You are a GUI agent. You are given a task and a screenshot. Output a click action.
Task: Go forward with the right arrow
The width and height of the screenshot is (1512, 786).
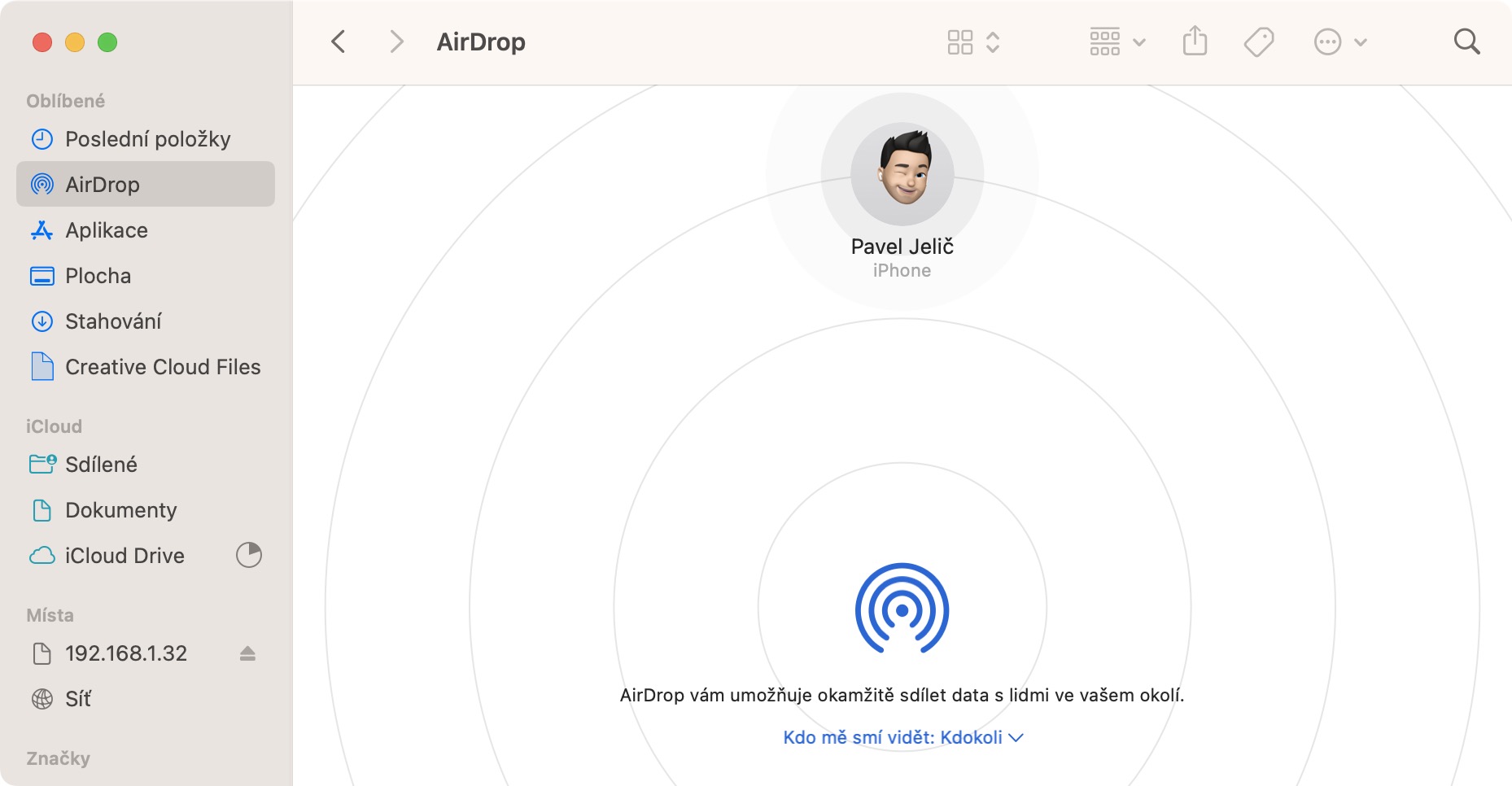(396, 41)
